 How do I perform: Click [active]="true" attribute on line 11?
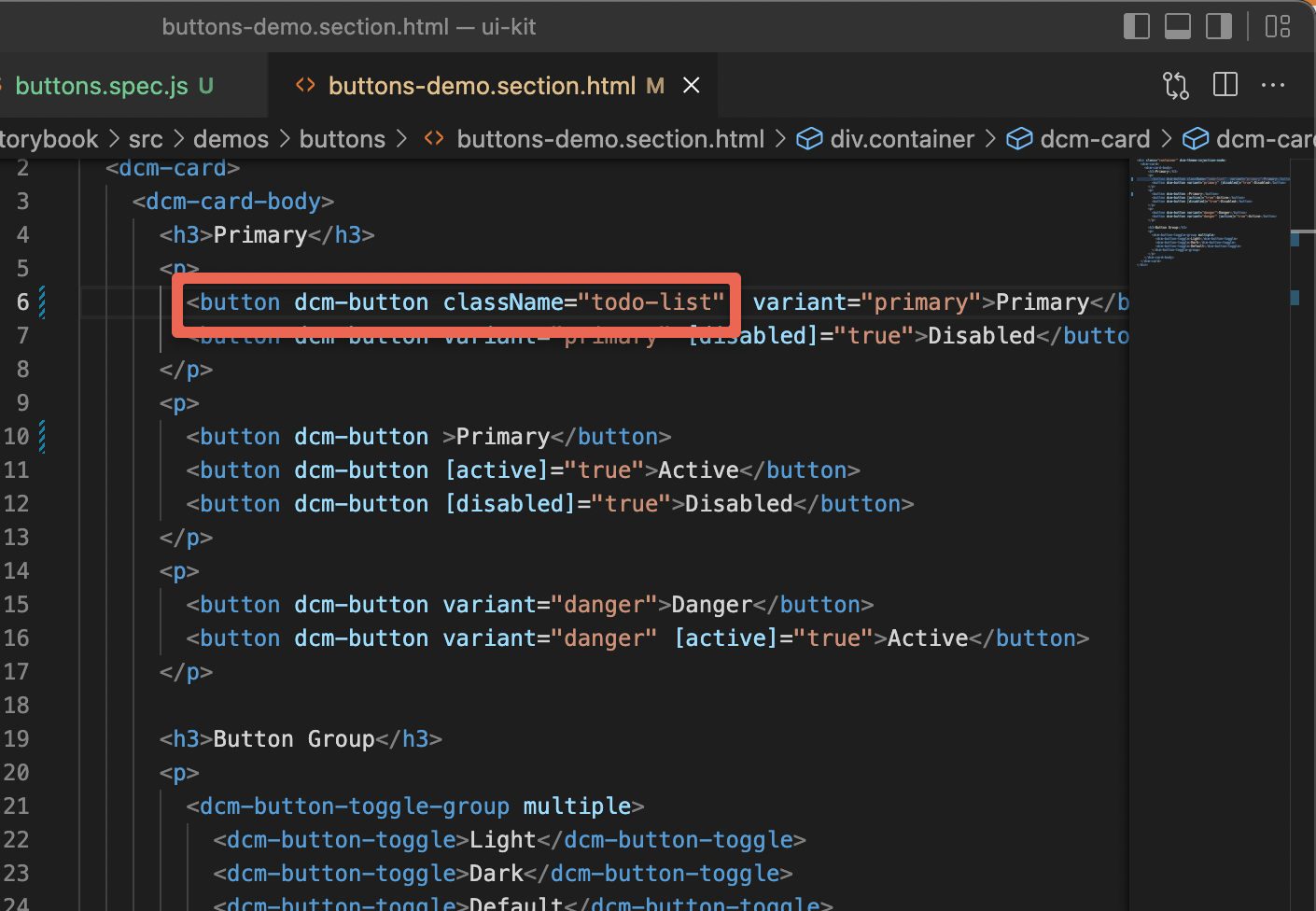(x=544, y=470)
